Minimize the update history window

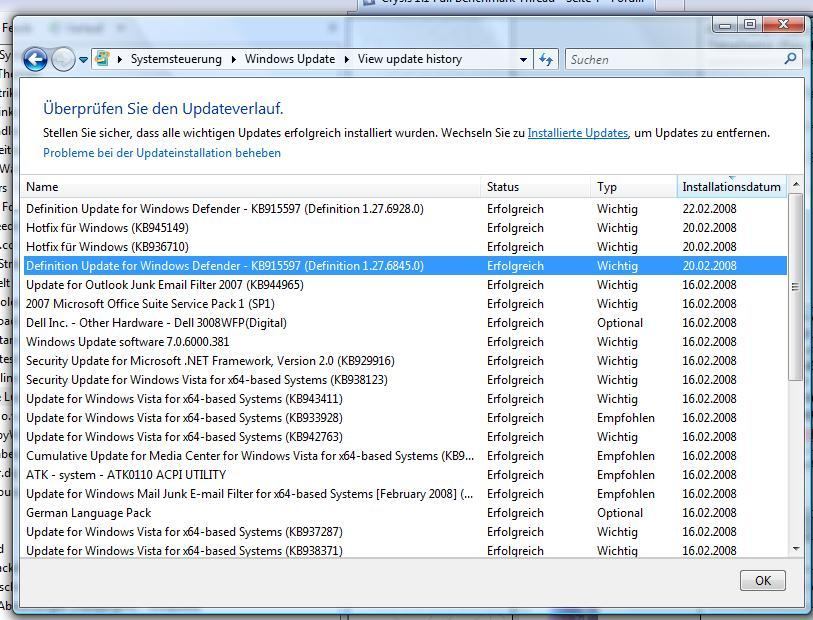coord(725,24)
